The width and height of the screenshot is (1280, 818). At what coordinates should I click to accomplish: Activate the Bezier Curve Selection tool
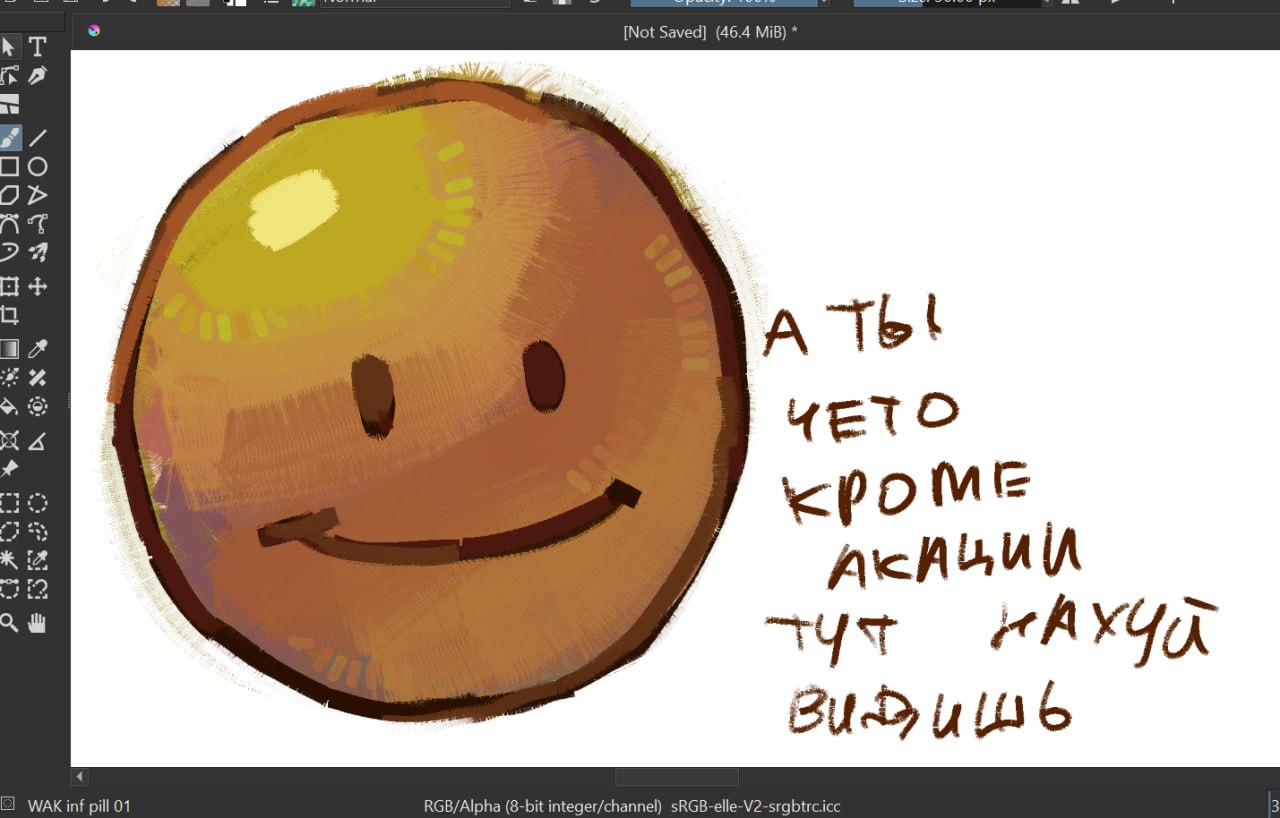point(9,588)
